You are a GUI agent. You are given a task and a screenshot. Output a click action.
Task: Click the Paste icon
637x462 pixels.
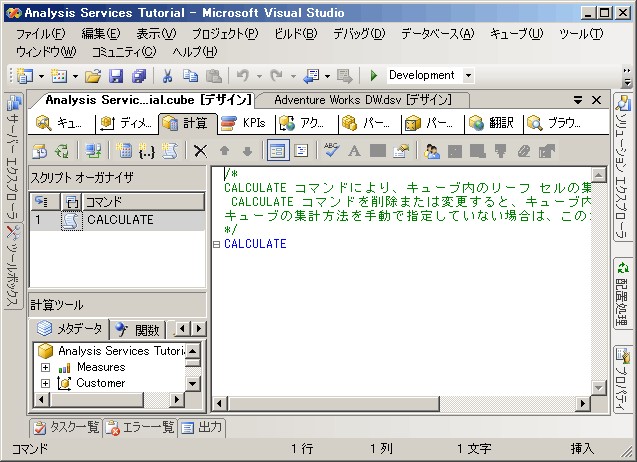point(214,76)
